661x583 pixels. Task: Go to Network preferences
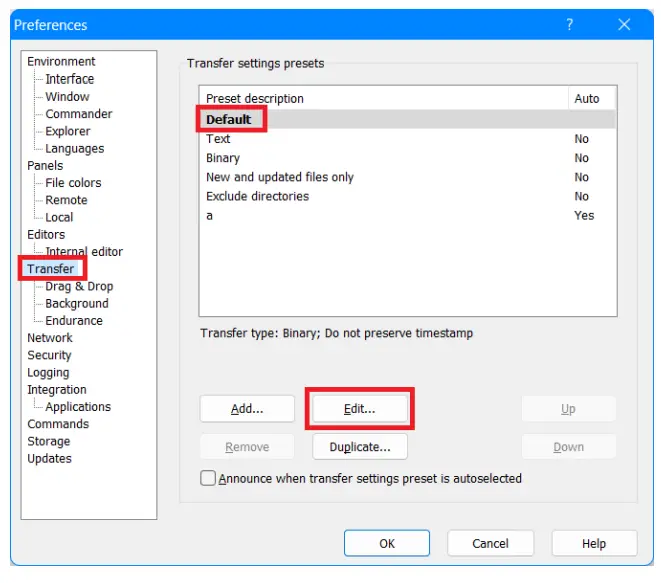50,338
